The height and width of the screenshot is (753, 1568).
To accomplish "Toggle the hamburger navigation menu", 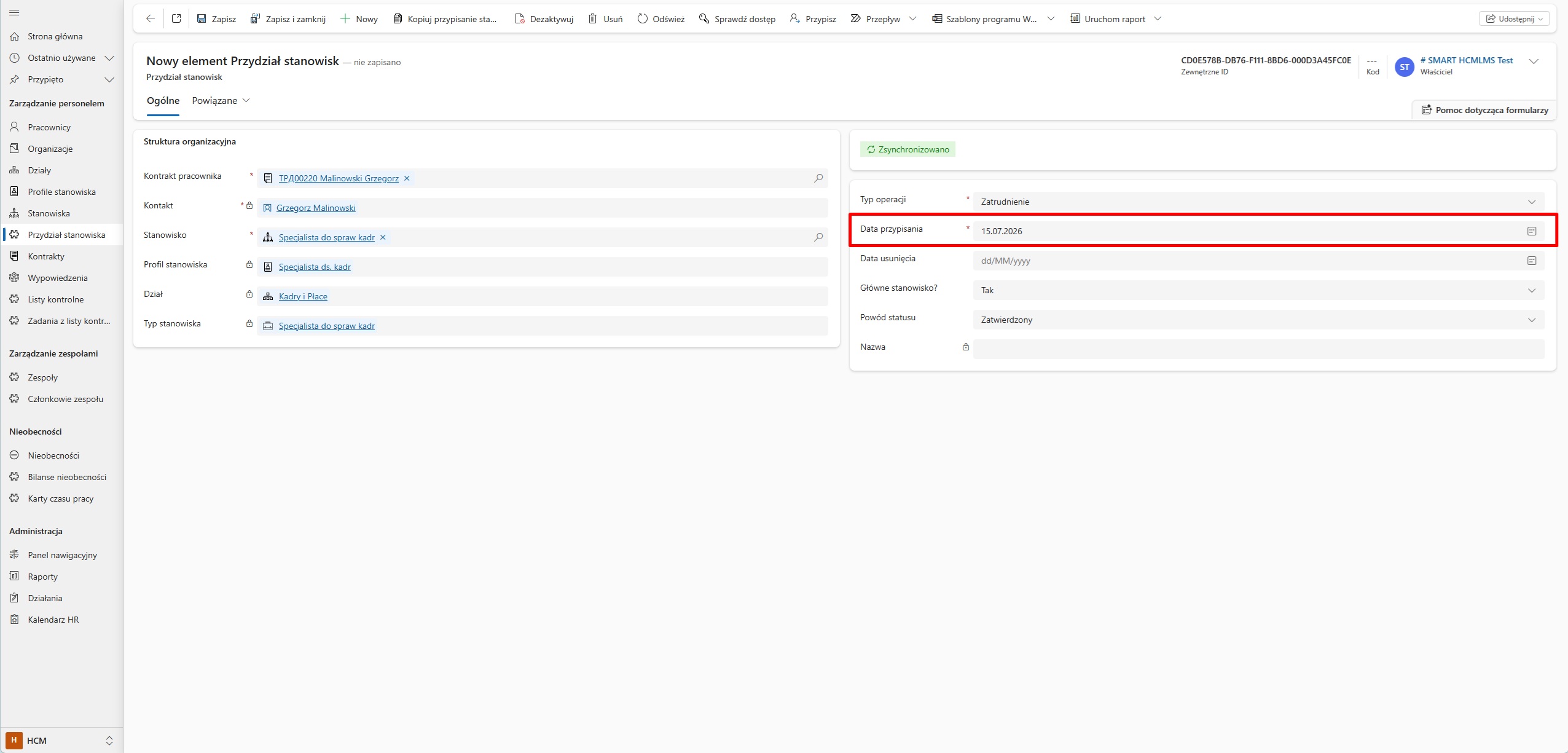I will click(x=15, y=12).
